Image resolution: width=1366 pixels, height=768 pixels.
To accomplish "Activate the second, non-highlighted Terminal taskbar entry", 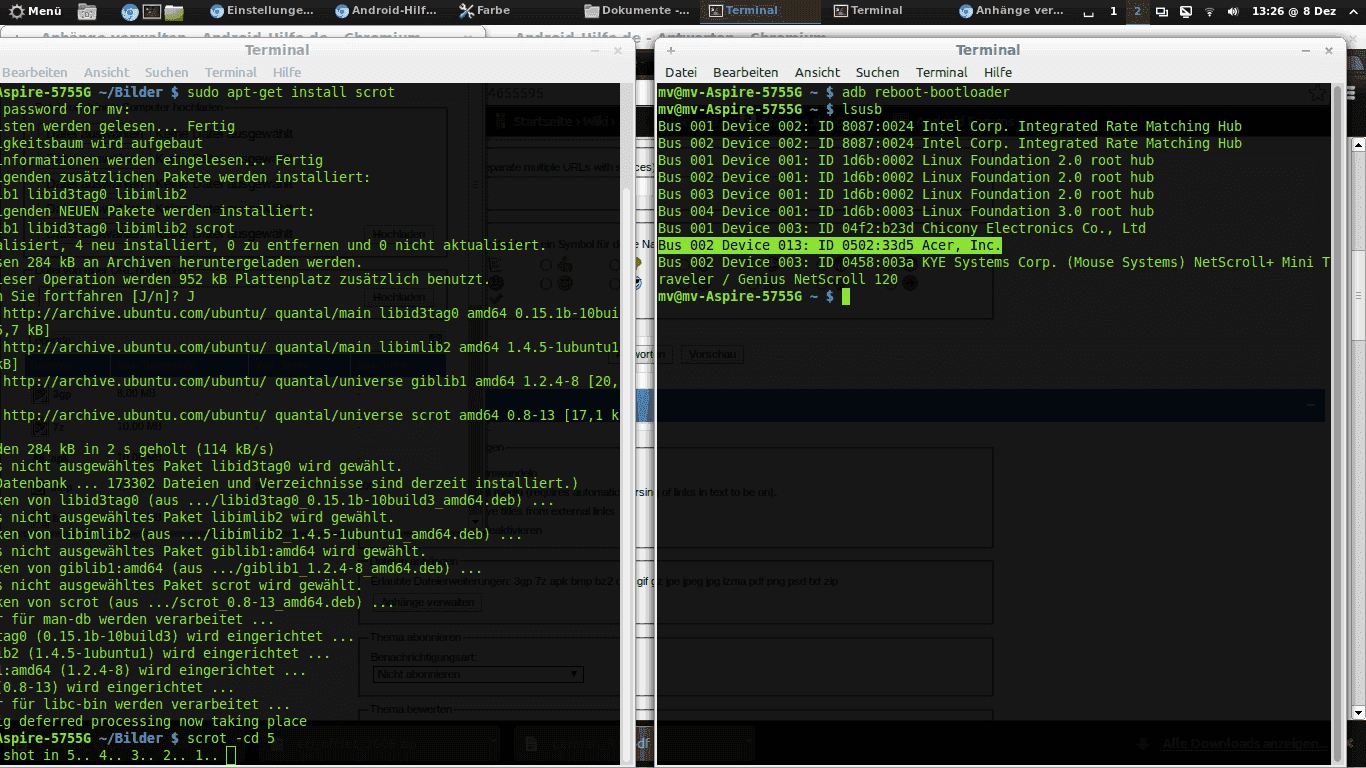I will coord(868,11).
